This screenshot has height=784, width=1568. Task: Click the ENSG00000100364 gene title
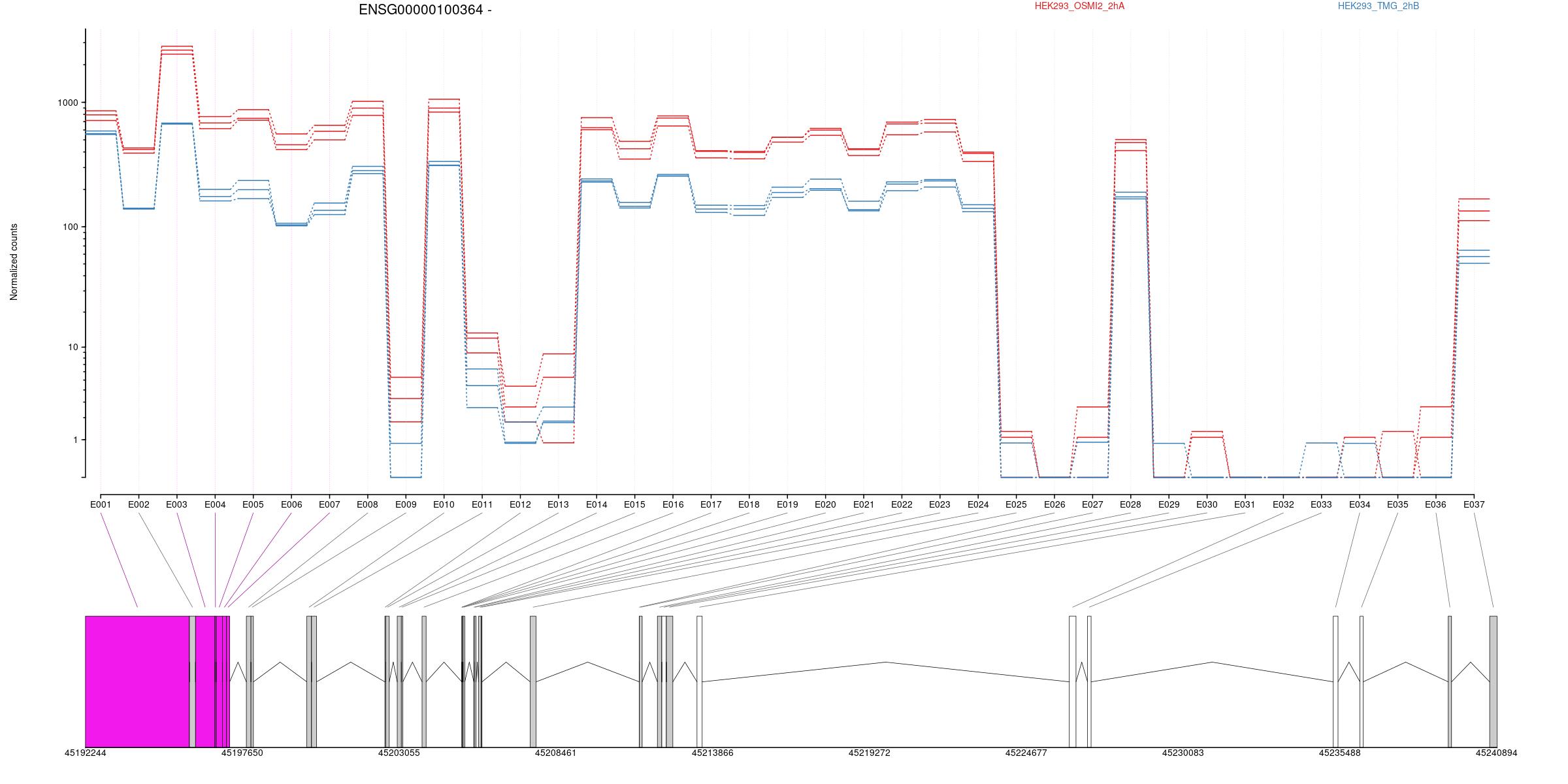point(425,10)
